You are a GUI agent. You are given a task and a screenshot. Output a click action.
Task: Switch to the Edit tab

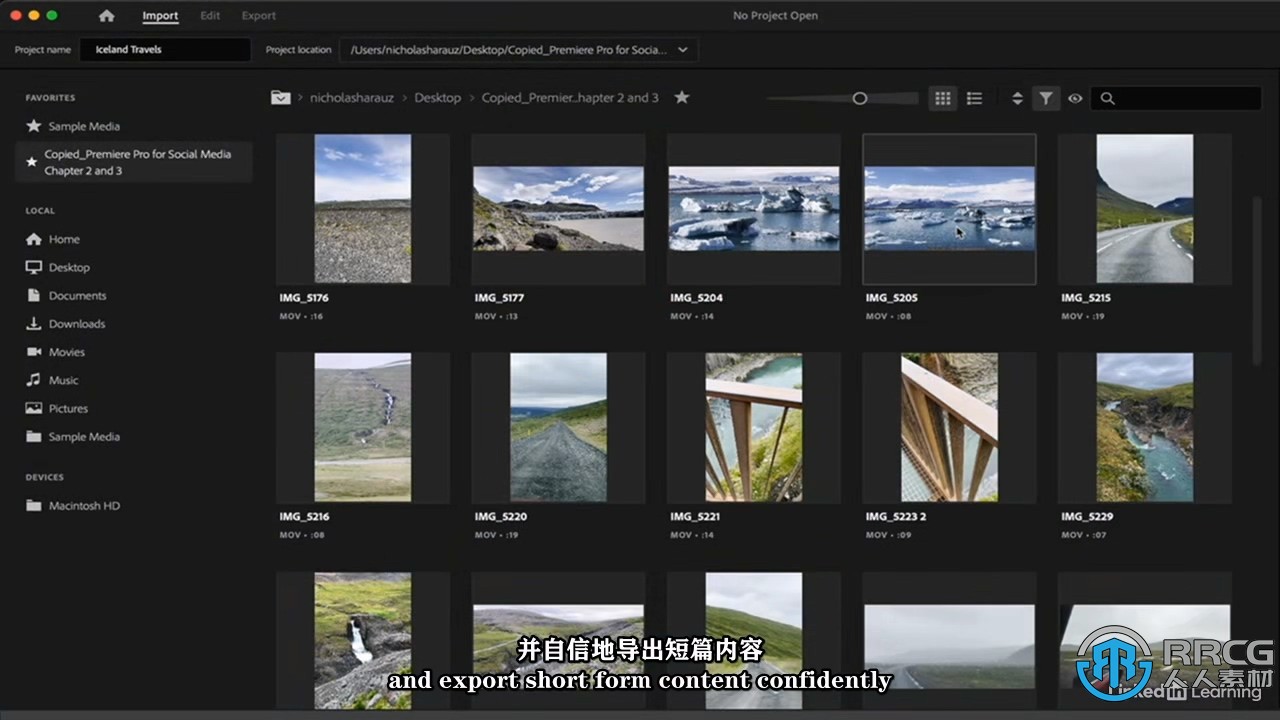coord(210,16)
